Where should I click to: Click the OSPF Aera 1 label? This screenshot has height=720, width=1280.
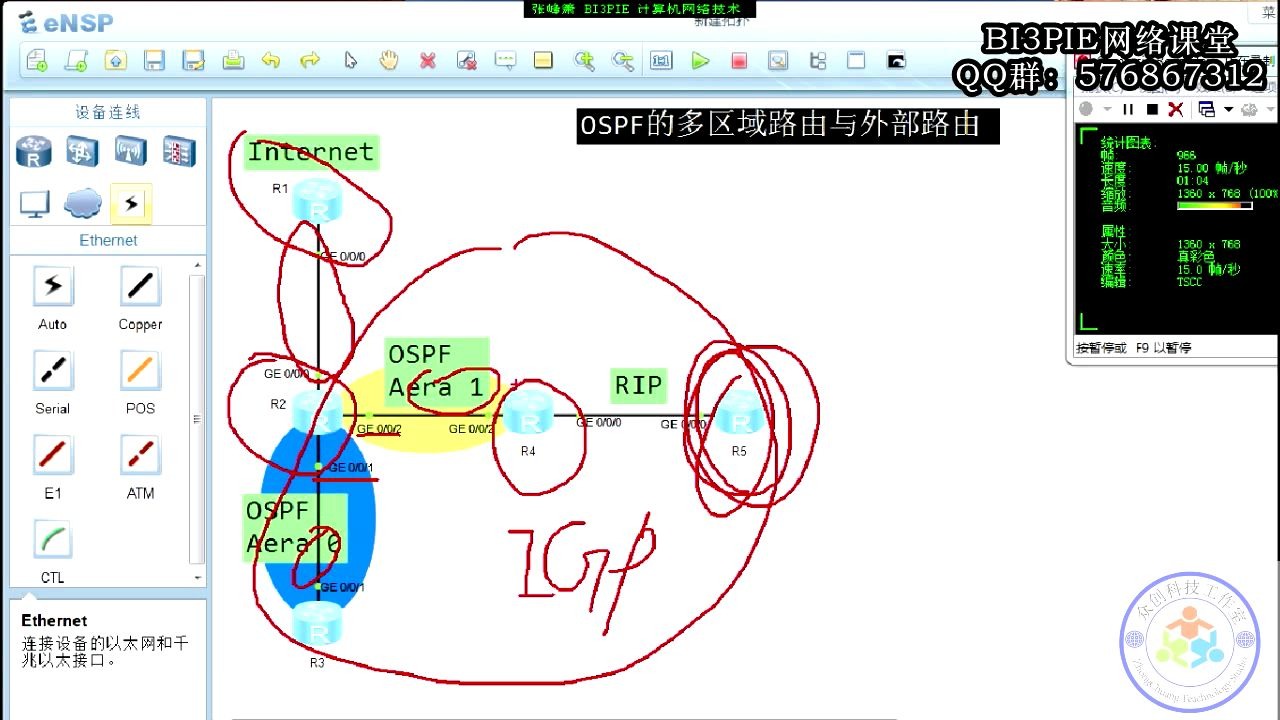pos(437,371)
